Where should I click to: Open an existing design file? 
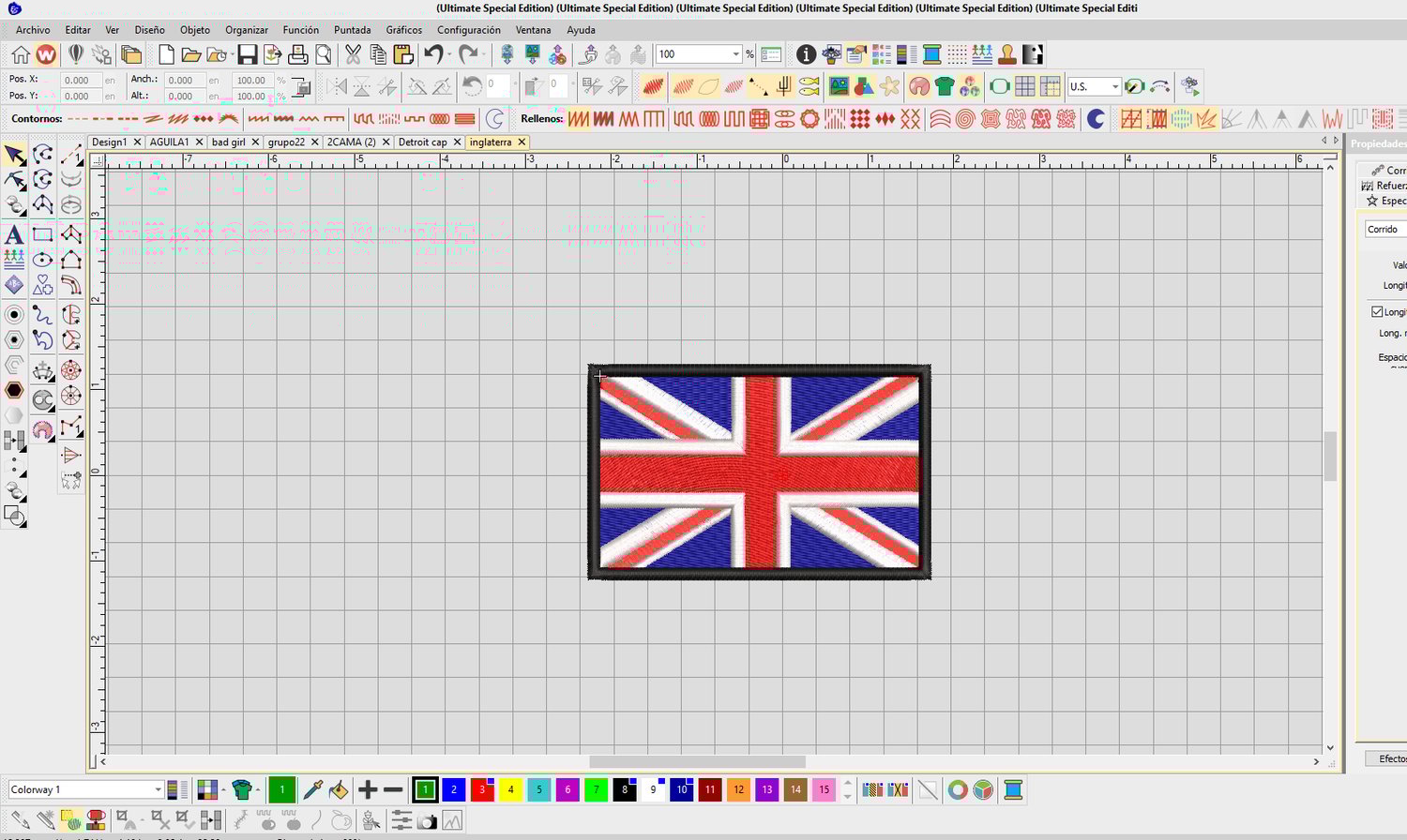[191, 54]
